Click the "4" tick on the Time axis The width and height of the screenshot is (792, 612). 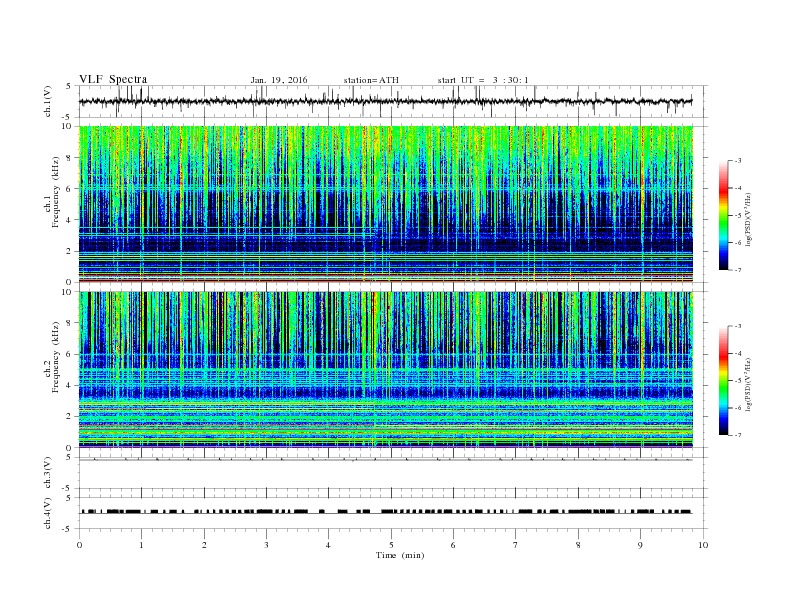pos(328,545)
